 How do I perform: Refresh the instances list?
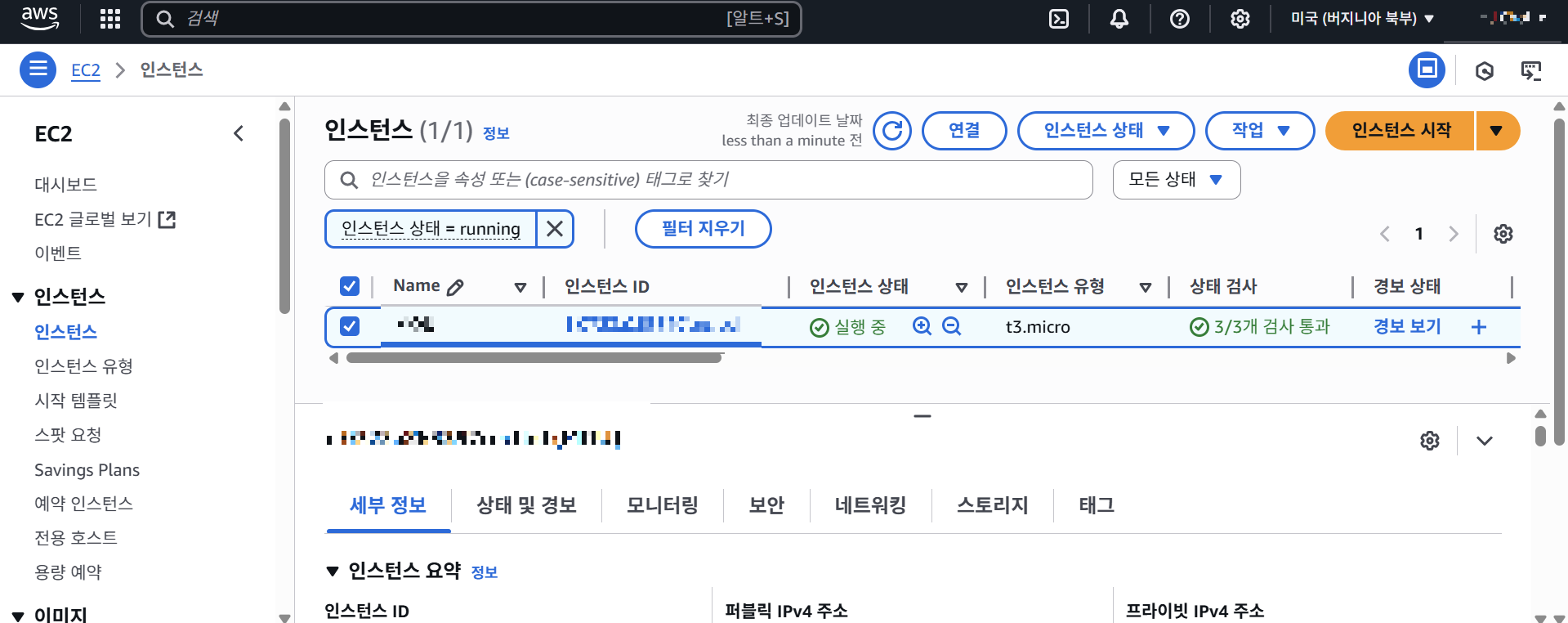892,131
